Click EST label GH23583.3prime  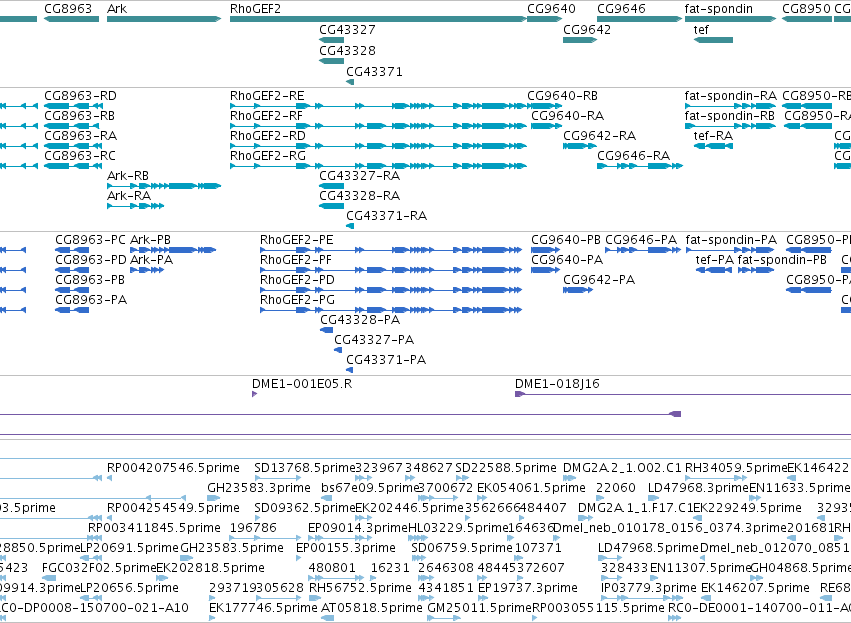[x=259, y=488]
